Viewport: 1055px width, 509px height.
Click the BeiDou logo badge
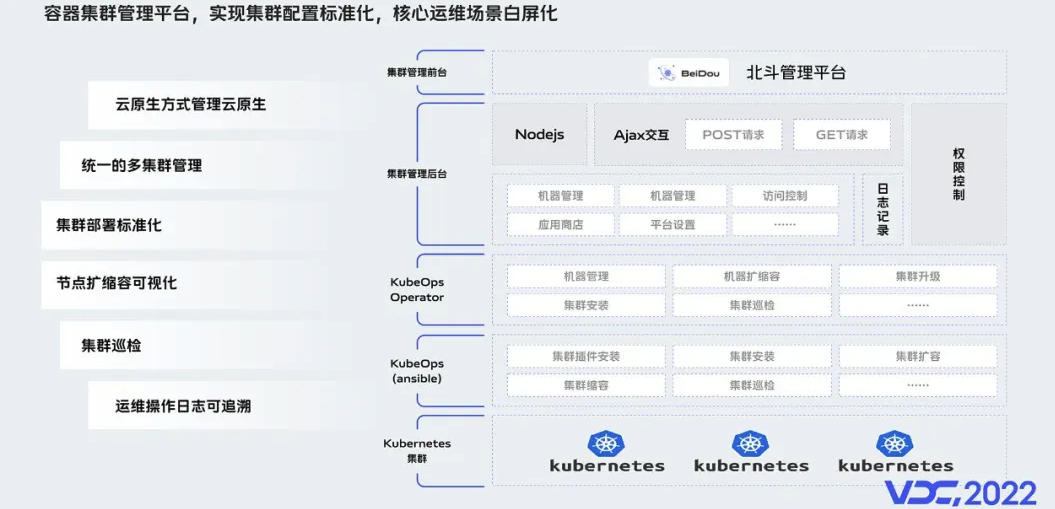tap(689, 73)
